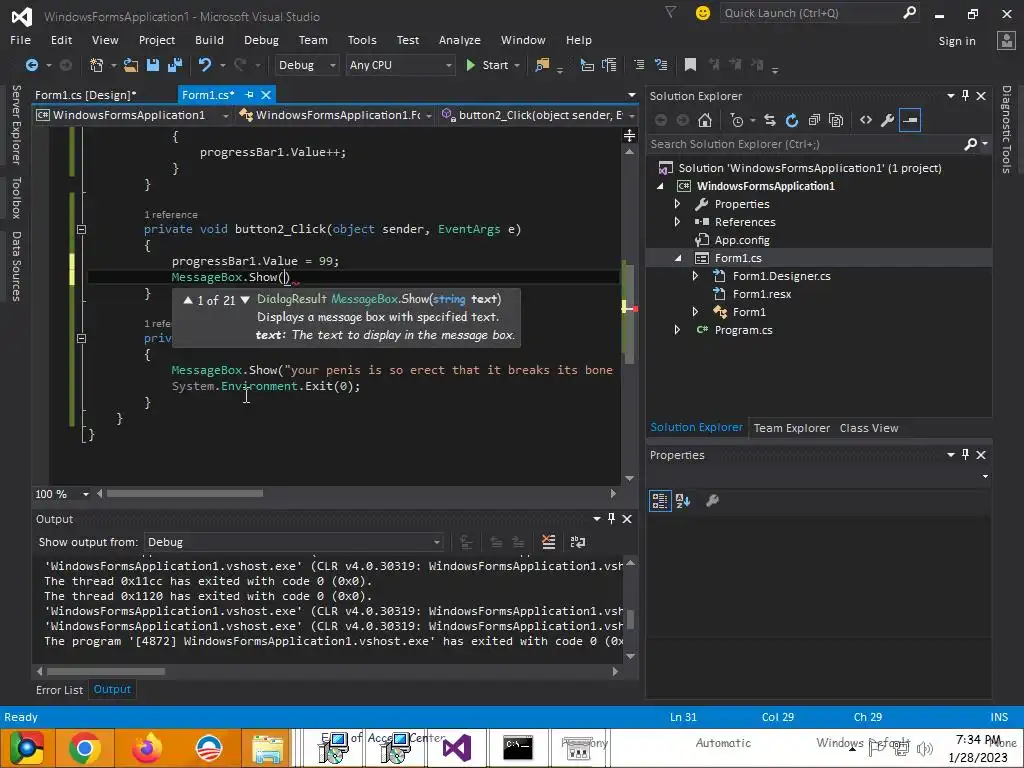Click the View Code angle brackets icon
Screen dimensions: 1024x768
coord(866,120)
